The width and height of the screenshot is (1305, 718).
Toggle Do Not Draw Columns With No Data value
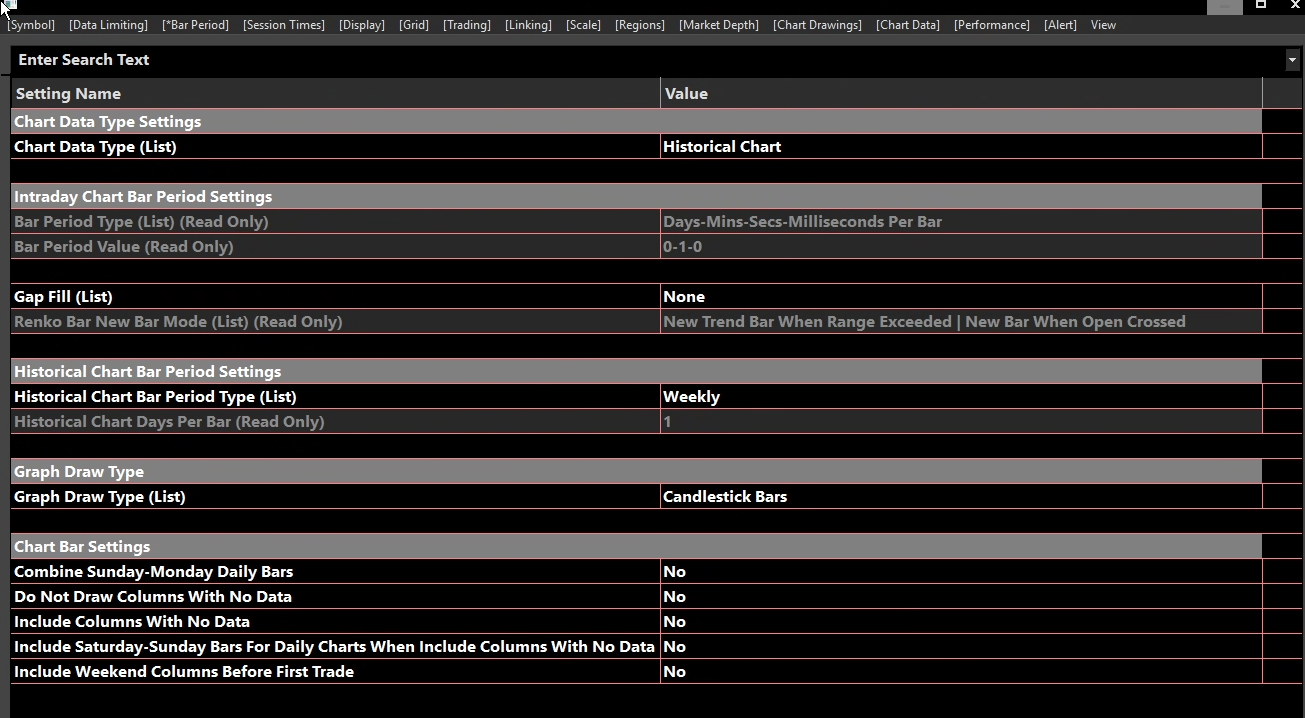point(961,597)
